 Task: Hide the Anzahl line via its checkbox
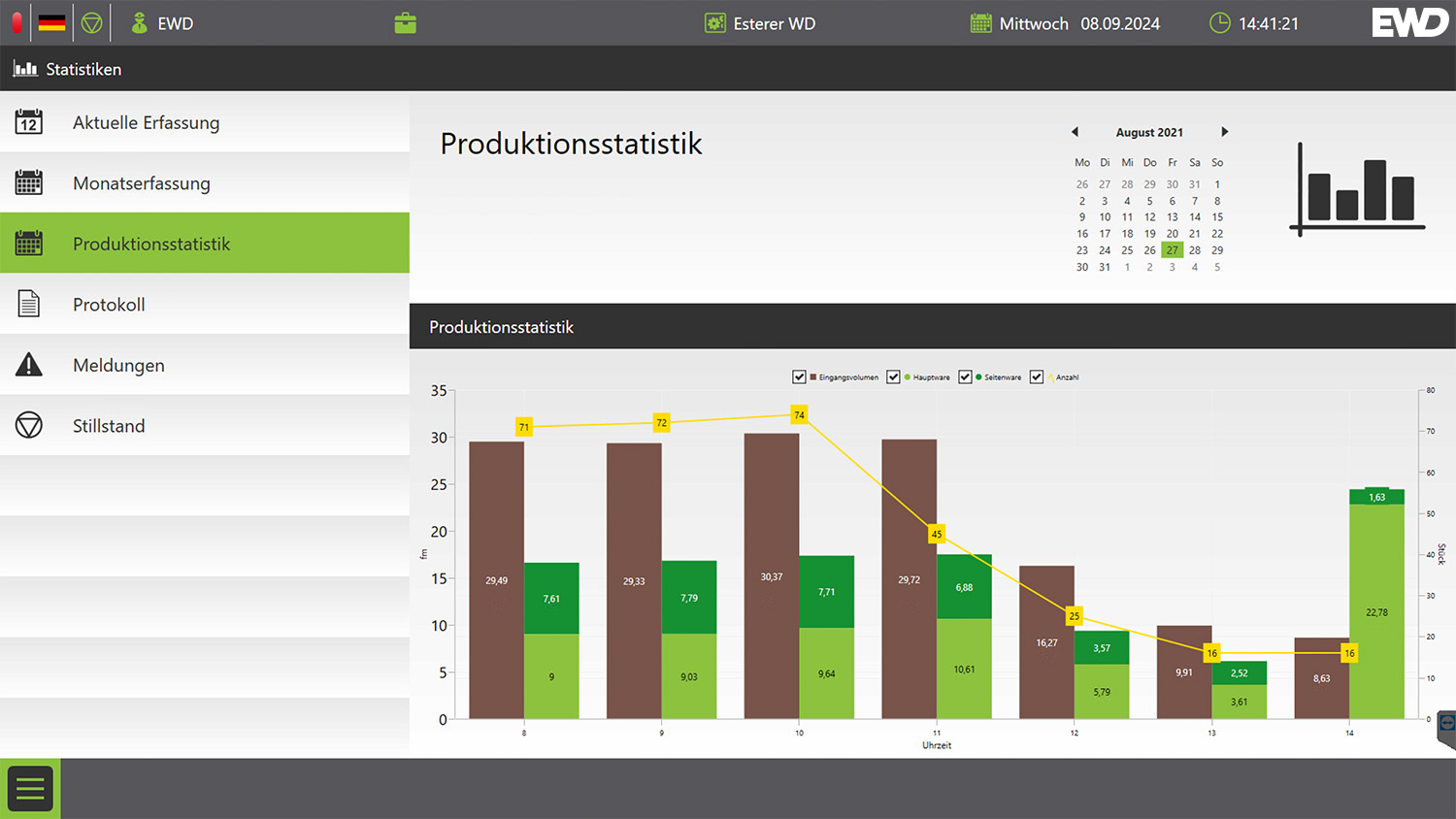coord(1037,377)
